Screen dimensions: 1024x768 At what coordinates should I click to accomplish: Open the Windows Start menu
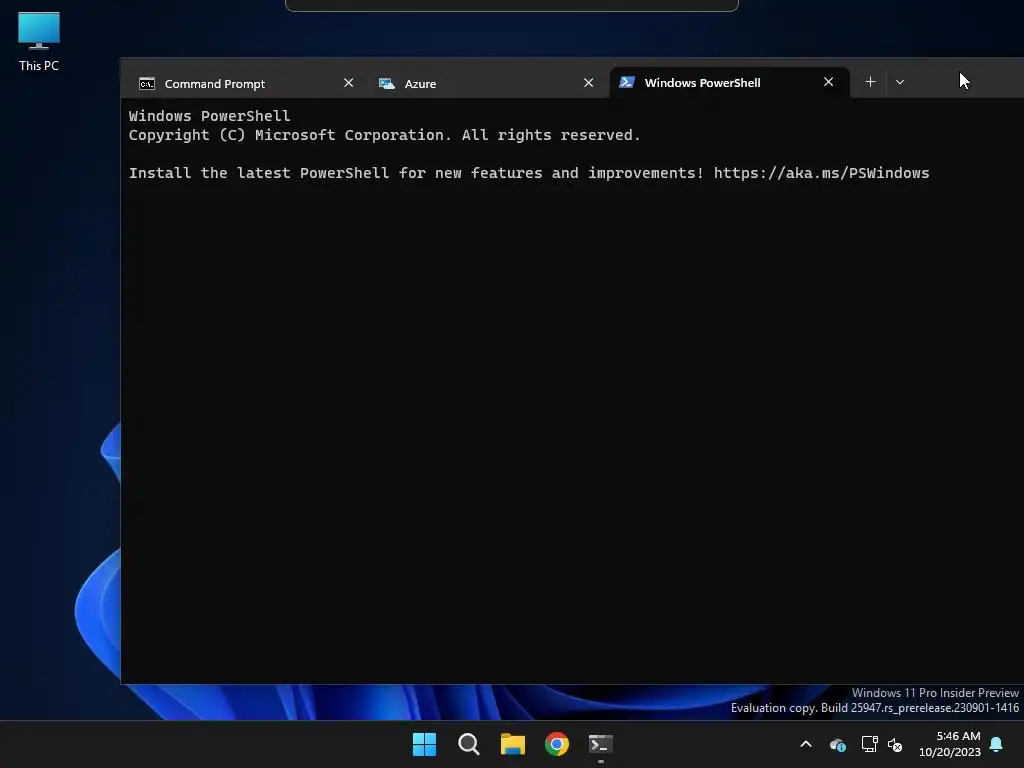coord(424,744)
